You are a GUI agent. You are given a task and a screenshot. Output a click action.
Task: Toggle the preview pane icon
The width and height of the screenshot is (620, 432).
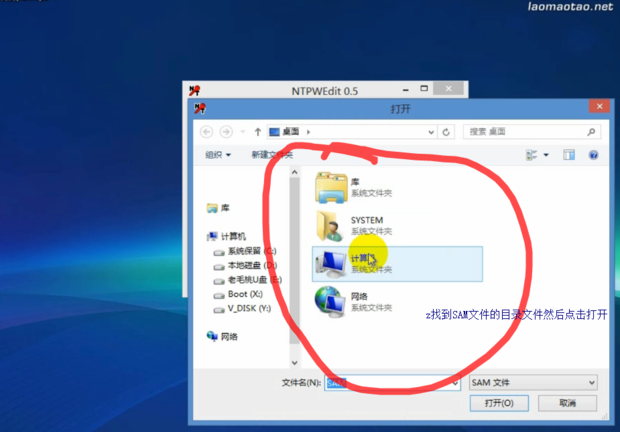[x=569, y=155]
